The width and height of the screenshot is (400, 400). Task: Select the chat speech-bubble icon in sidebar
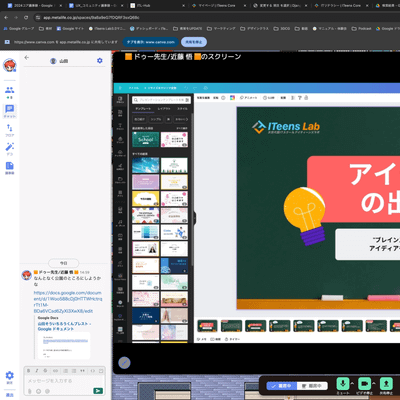coord(10,109)
